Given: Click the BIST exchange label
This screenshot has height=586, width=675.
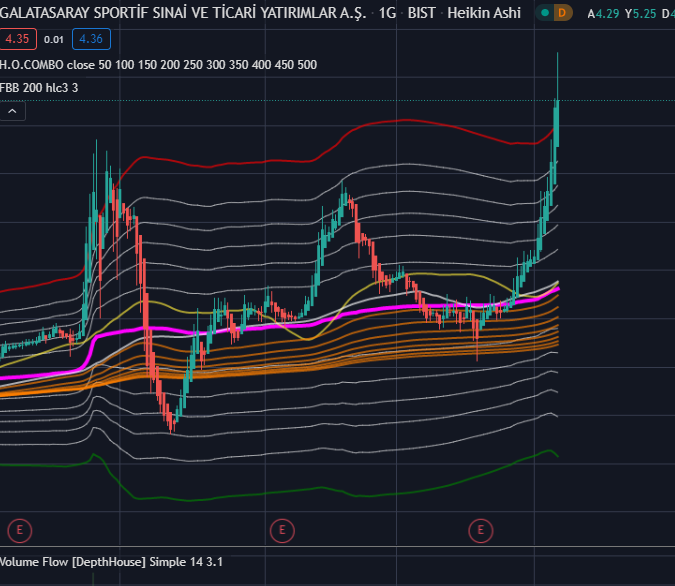Looking at the screenshot, I should coord(421,13).
